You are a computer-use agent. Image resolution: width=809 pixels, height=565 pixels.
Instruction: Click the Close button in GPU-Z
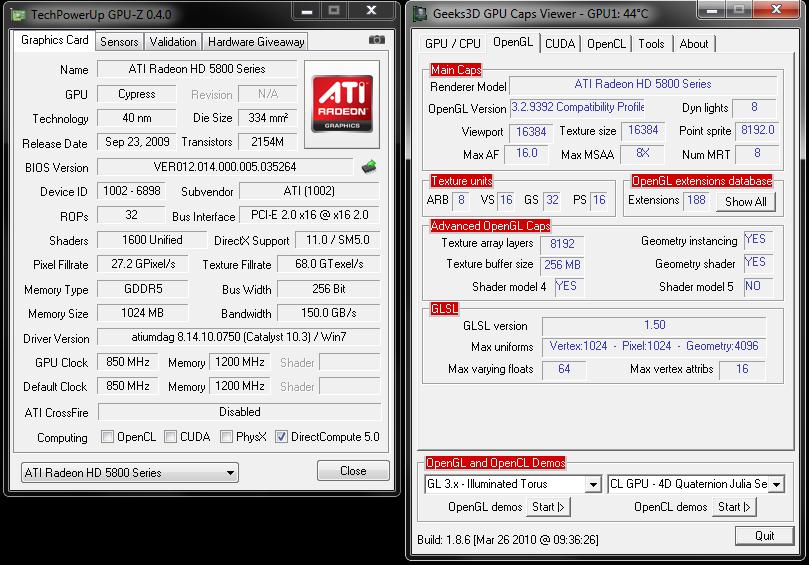pos(353,471)
